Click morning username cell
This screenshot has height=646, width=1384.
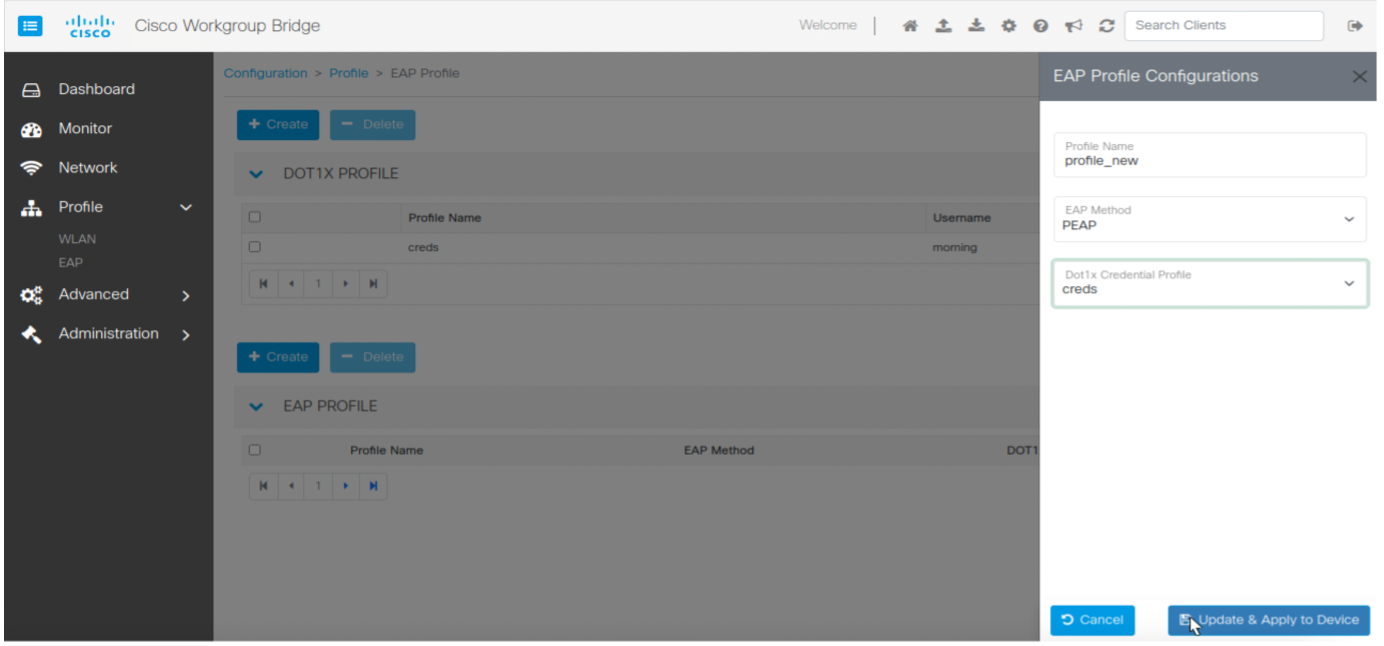955,247
